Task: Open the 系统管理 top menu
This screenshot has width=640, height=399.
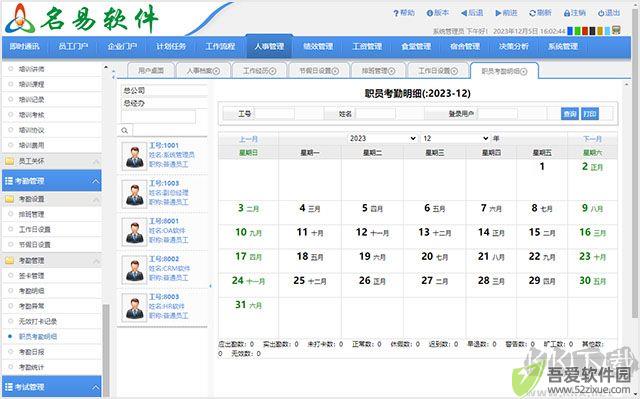Action: click(x=562, y=47)
